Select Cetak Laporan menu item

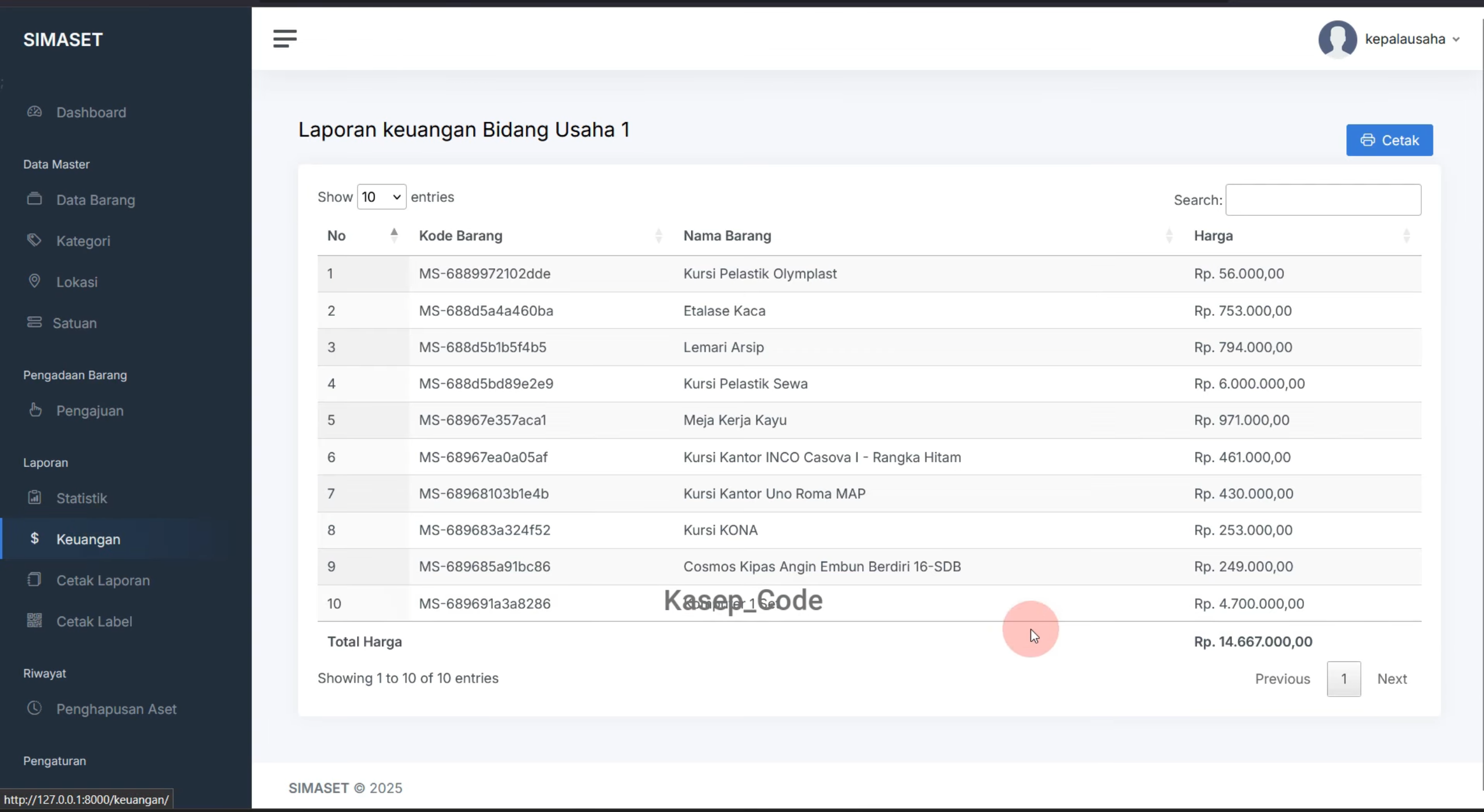pos(103,580)
